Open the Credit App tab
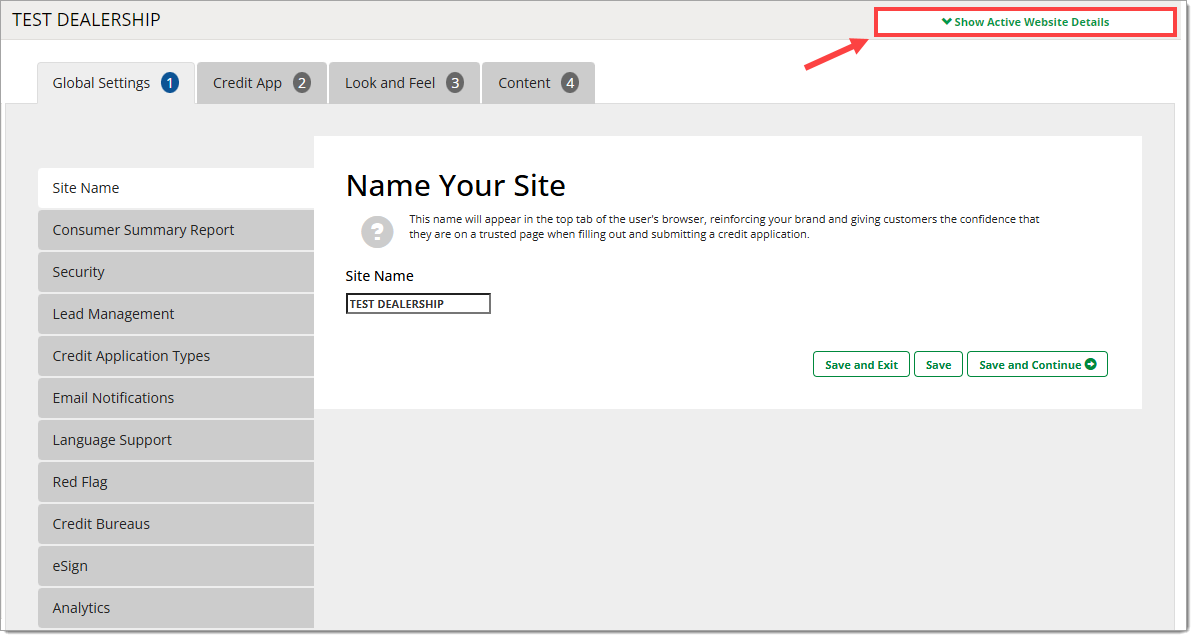This screenshot has width=1194, height=638. (x=261, y=83)
